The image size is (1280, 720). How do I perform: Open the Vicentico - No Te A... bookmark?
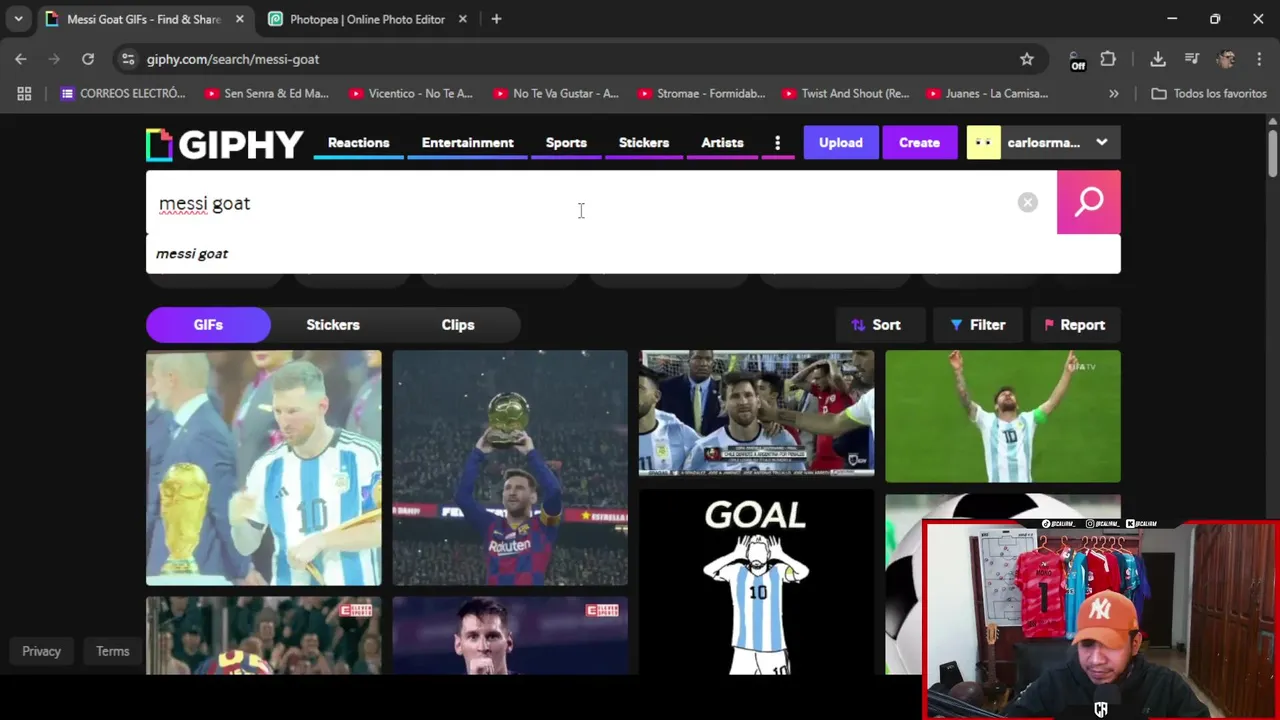click(x=411, y=93)
